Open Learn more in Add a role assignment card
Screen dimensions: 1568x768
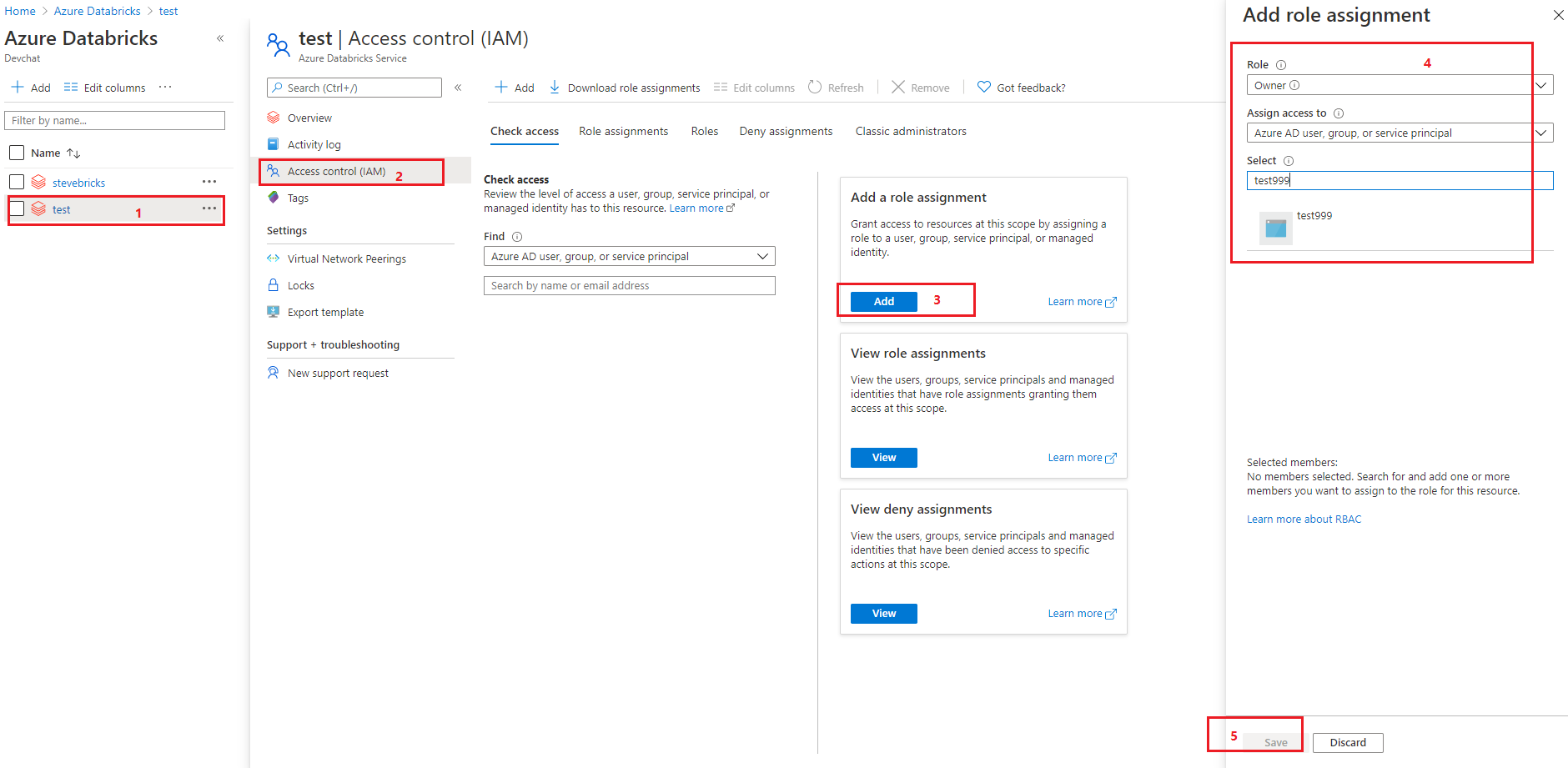[x=1082, y=302]
